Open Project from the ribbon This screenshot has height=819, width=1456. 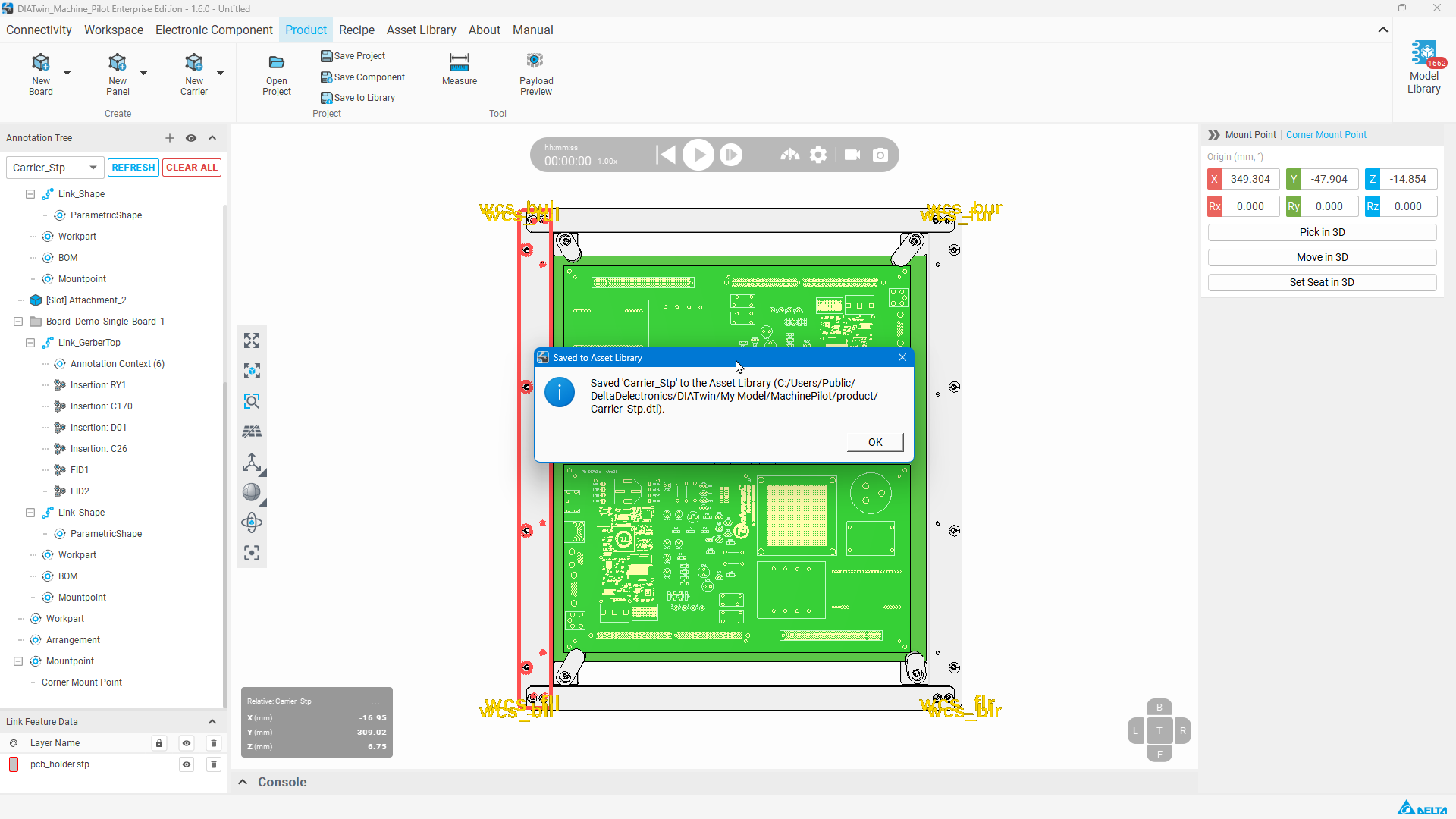point(277,75)
